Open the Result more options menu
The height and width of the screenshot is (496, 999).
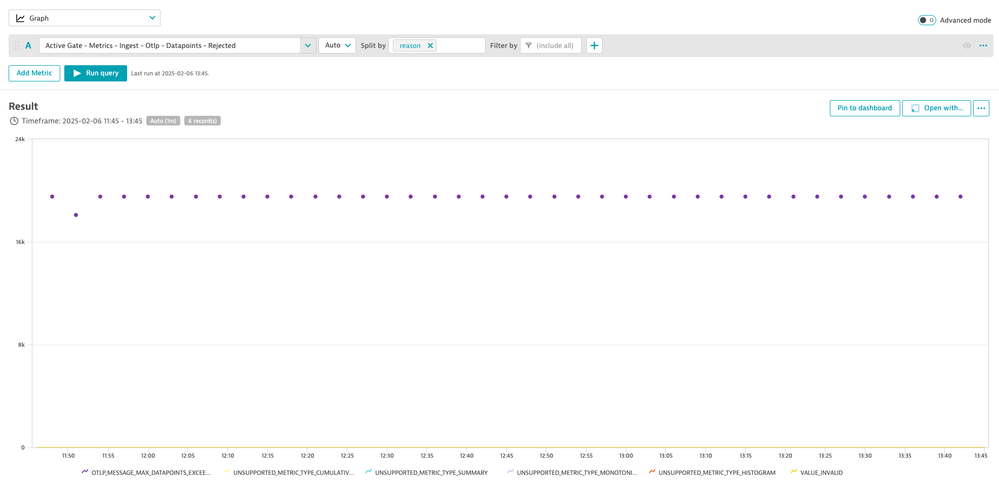(981, 108)
